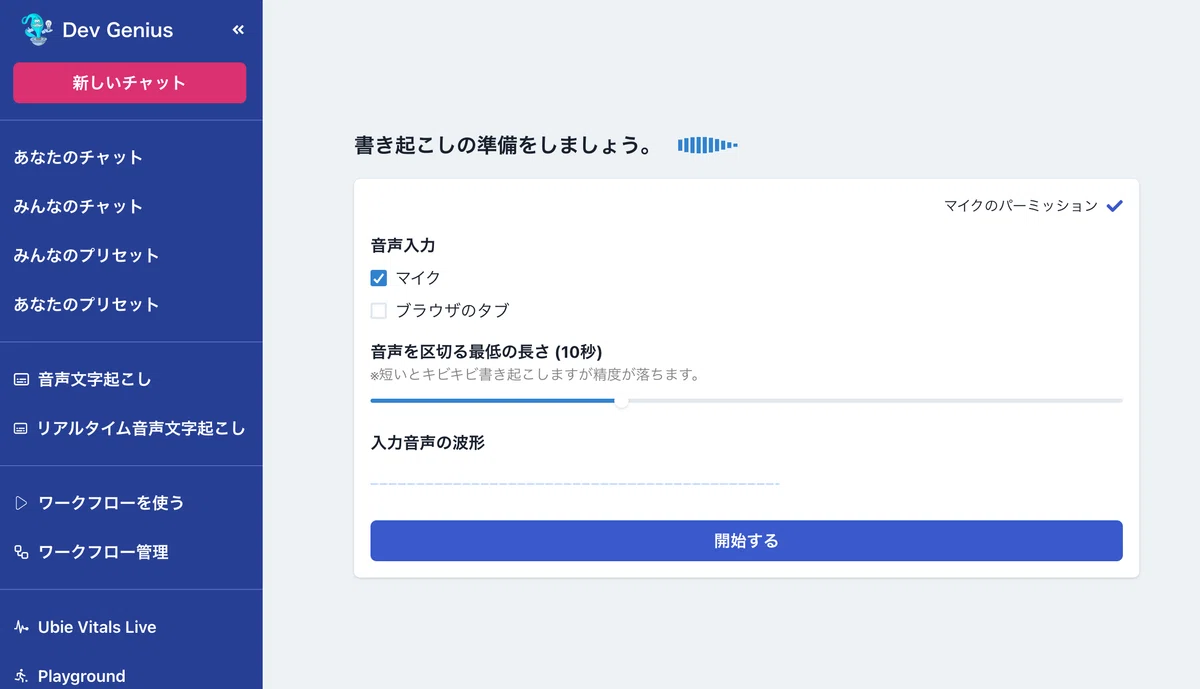Click the ワークフローを使う play icon
The height and width of the screenshot is (689, 1200).
[21, 503]
